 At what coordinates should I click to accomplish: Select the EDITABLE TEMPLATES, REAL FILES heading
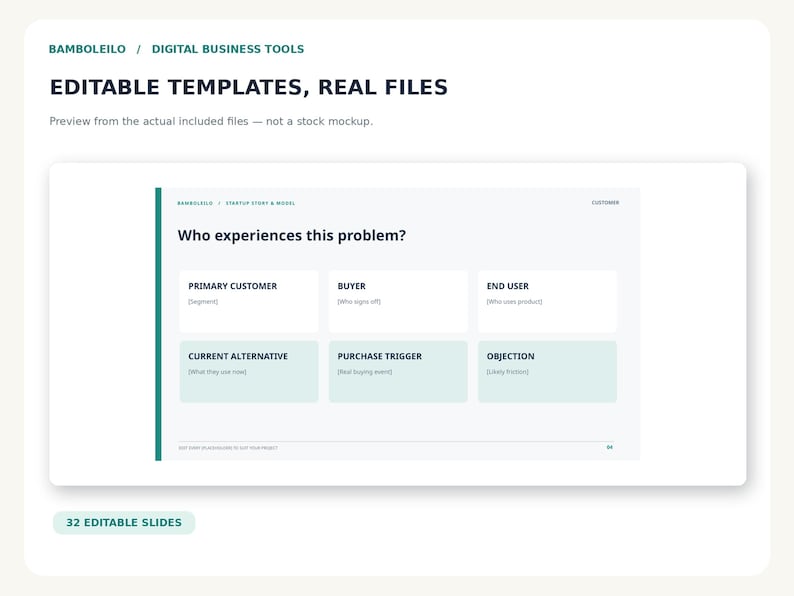(x=249, y=87)
